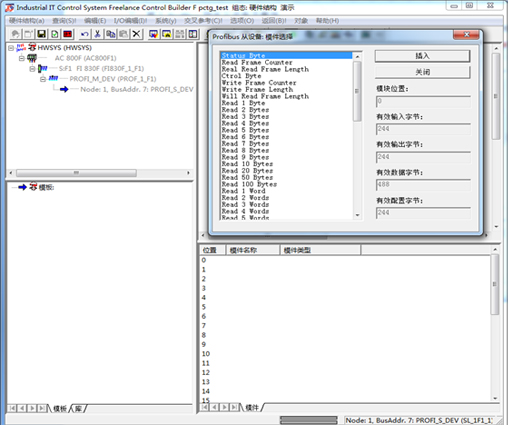Viewport: 508px width, 425px height.
Task: Click the save (floppy disk) toolbar icon
Action: (42, 34)
